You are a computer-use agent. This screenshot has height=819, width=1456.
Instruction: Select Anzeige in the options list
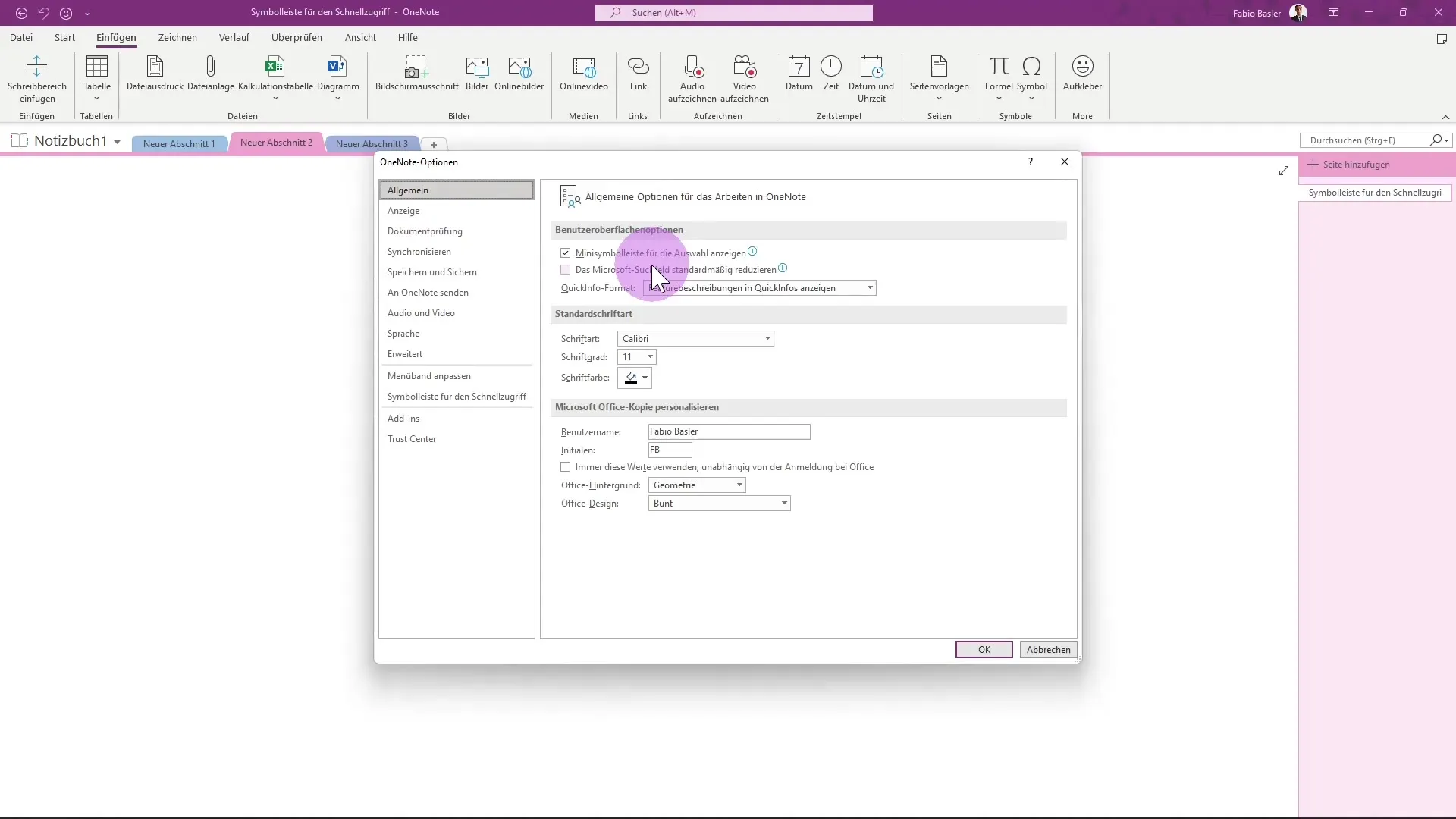[x=457, y=211]
